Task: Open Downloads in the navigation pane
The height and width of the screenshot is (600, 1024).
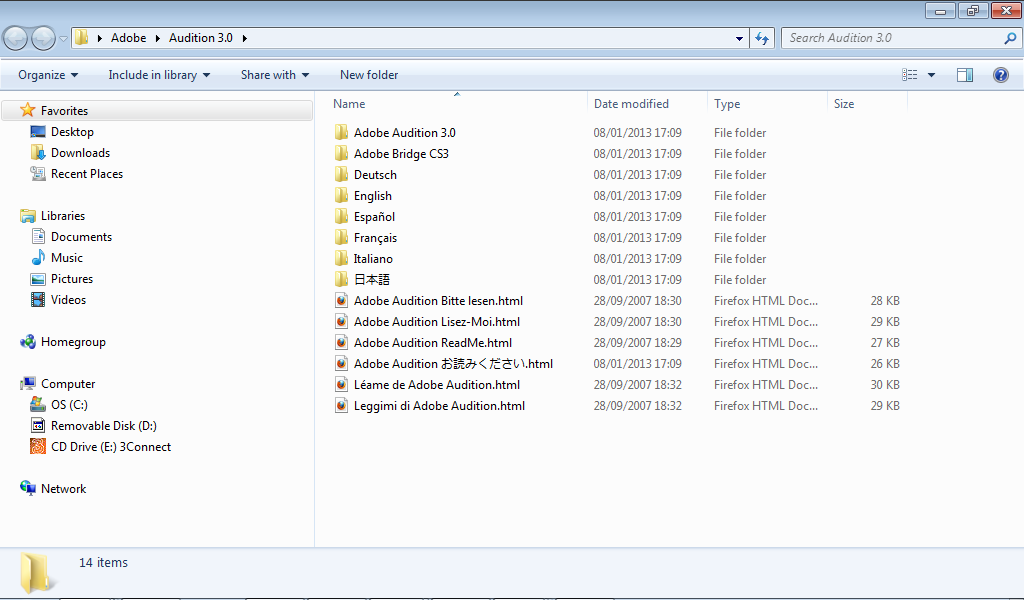Action: [80, 153]
